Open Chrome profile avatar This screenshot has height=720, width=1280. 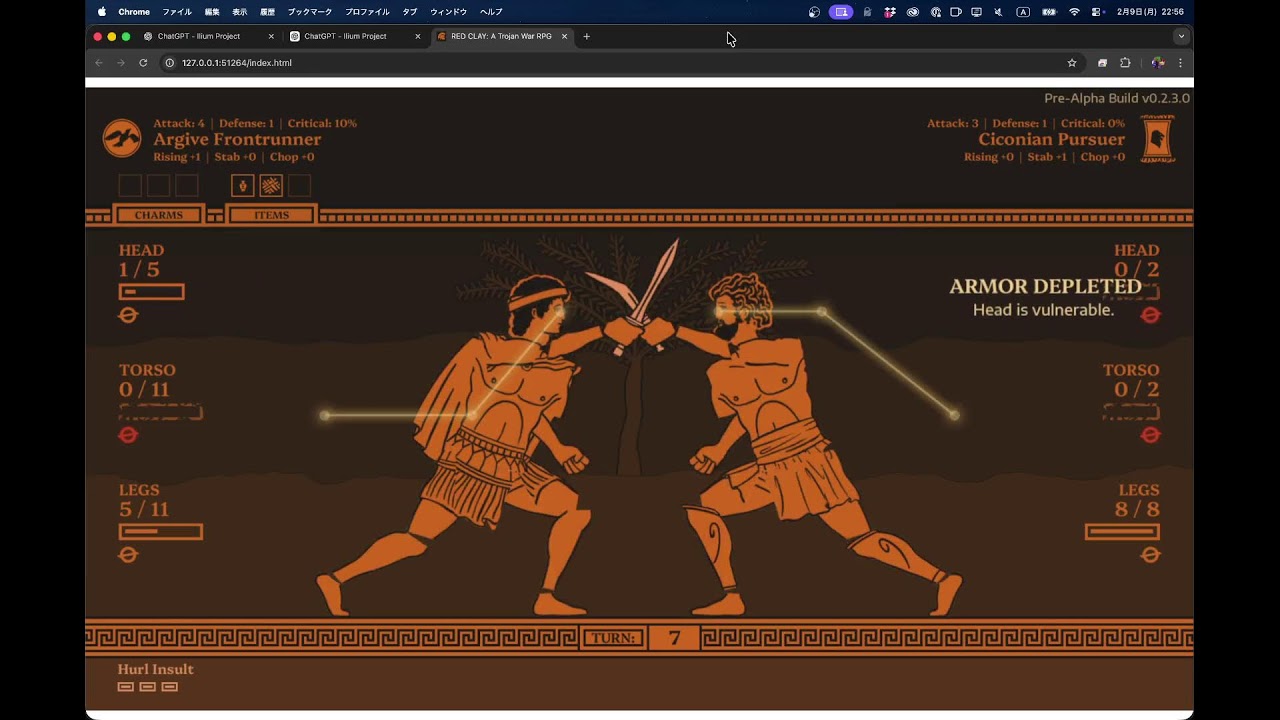[1157, 63]
